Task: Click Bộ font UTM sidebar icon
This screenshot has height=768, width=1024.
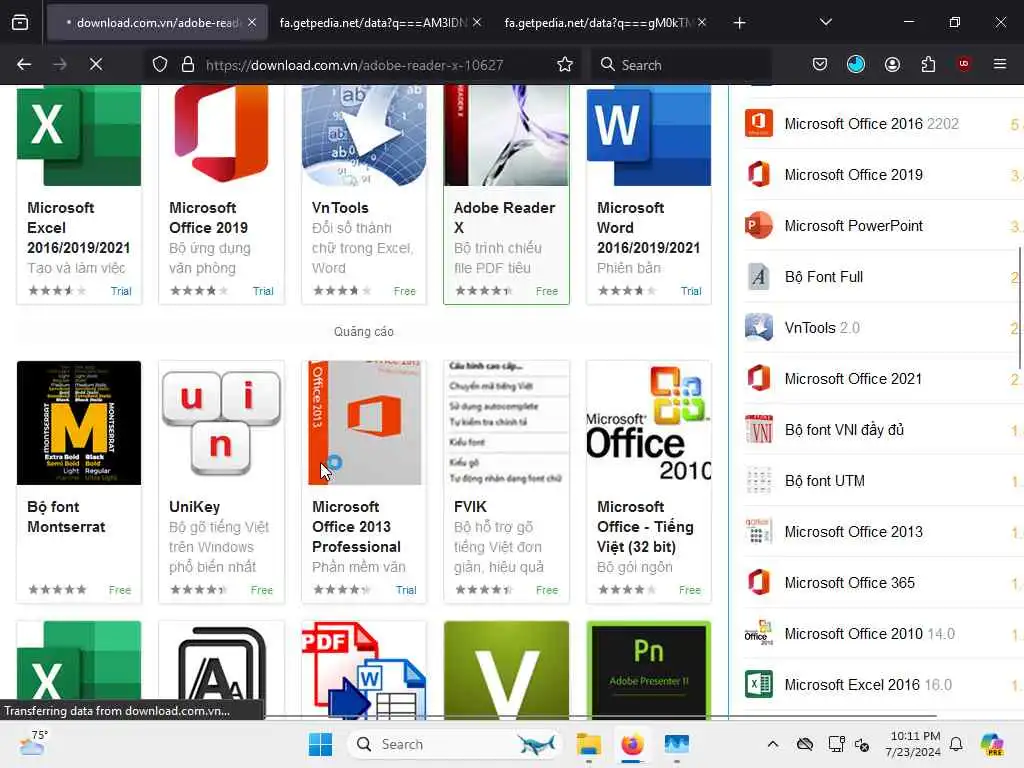Action: coord(759,480)
